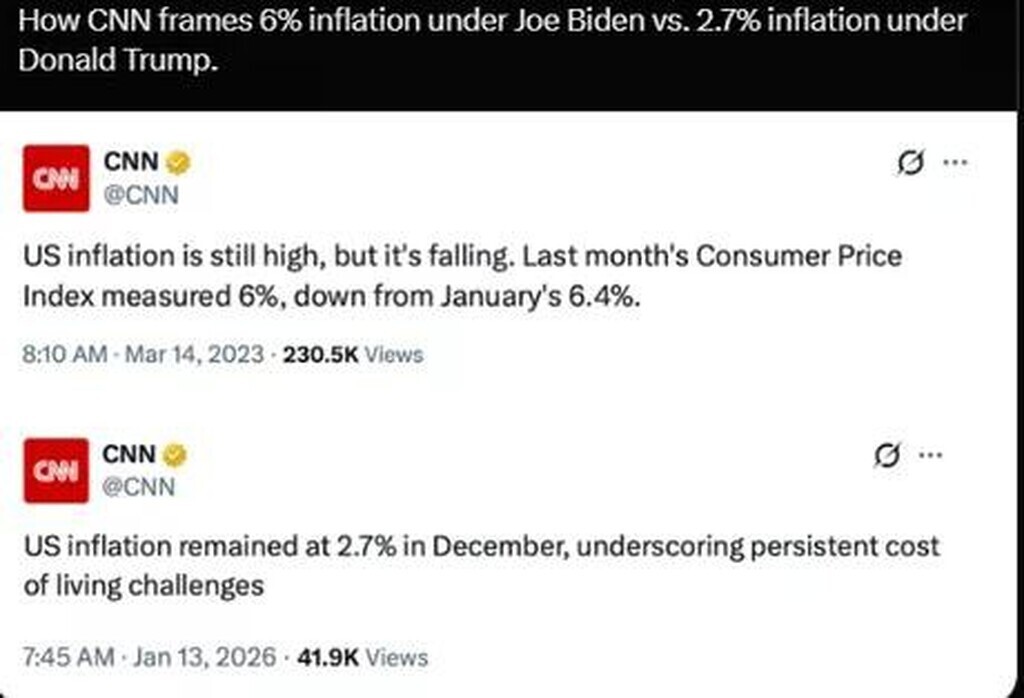Click Grok icon on the 6% inflation tweet

coord(911,162)
